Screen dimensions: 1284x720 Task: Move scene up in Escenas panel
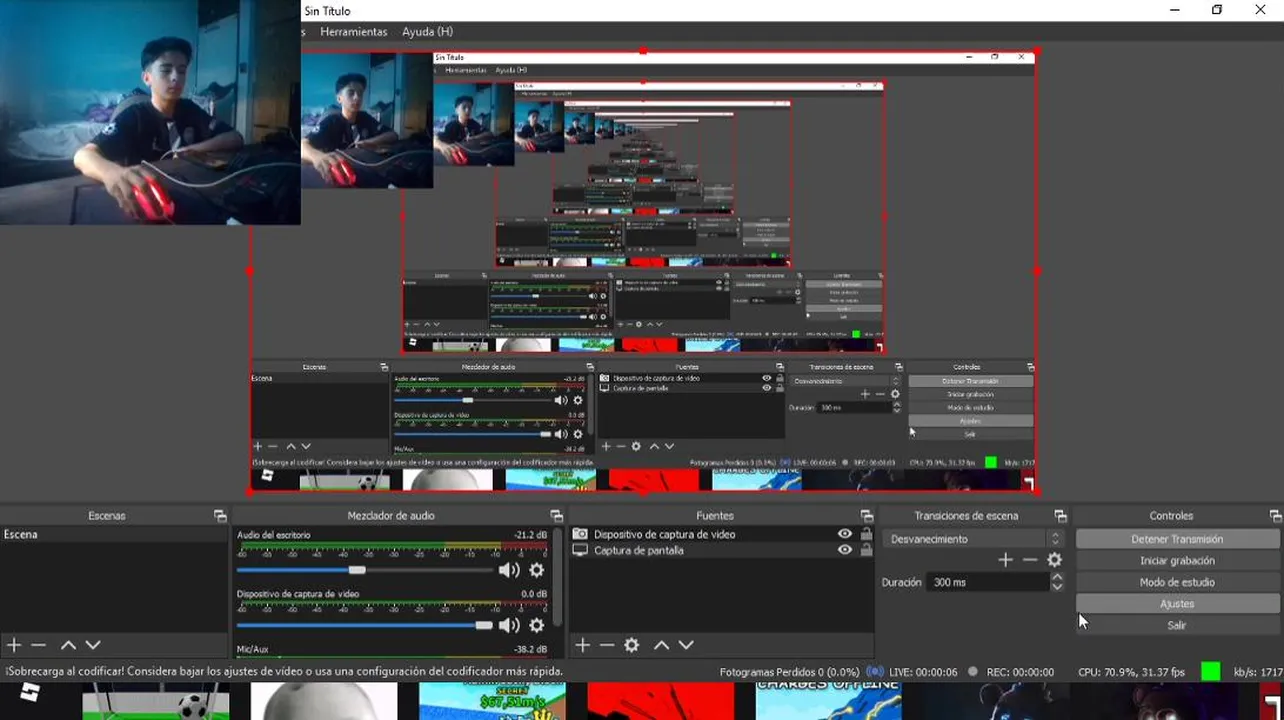68,645
